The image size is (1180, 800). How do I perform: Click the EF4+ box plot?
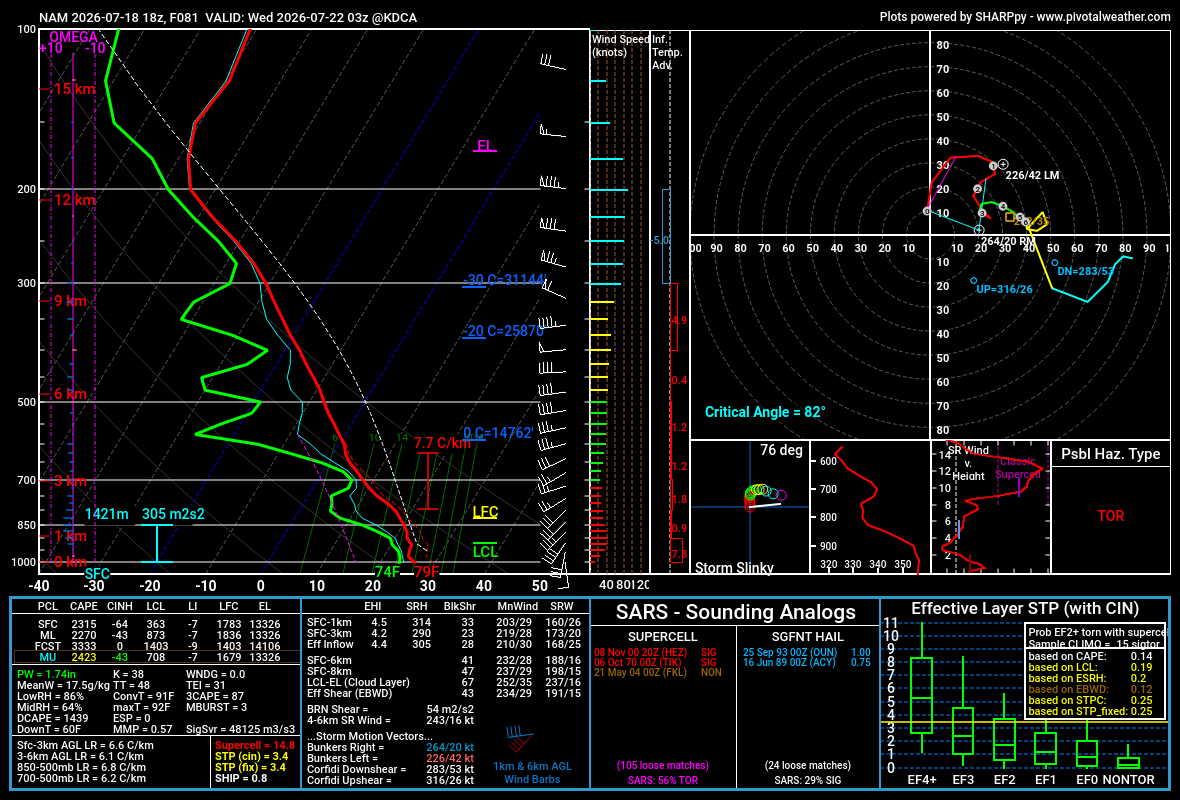click(x=921, y=693)
